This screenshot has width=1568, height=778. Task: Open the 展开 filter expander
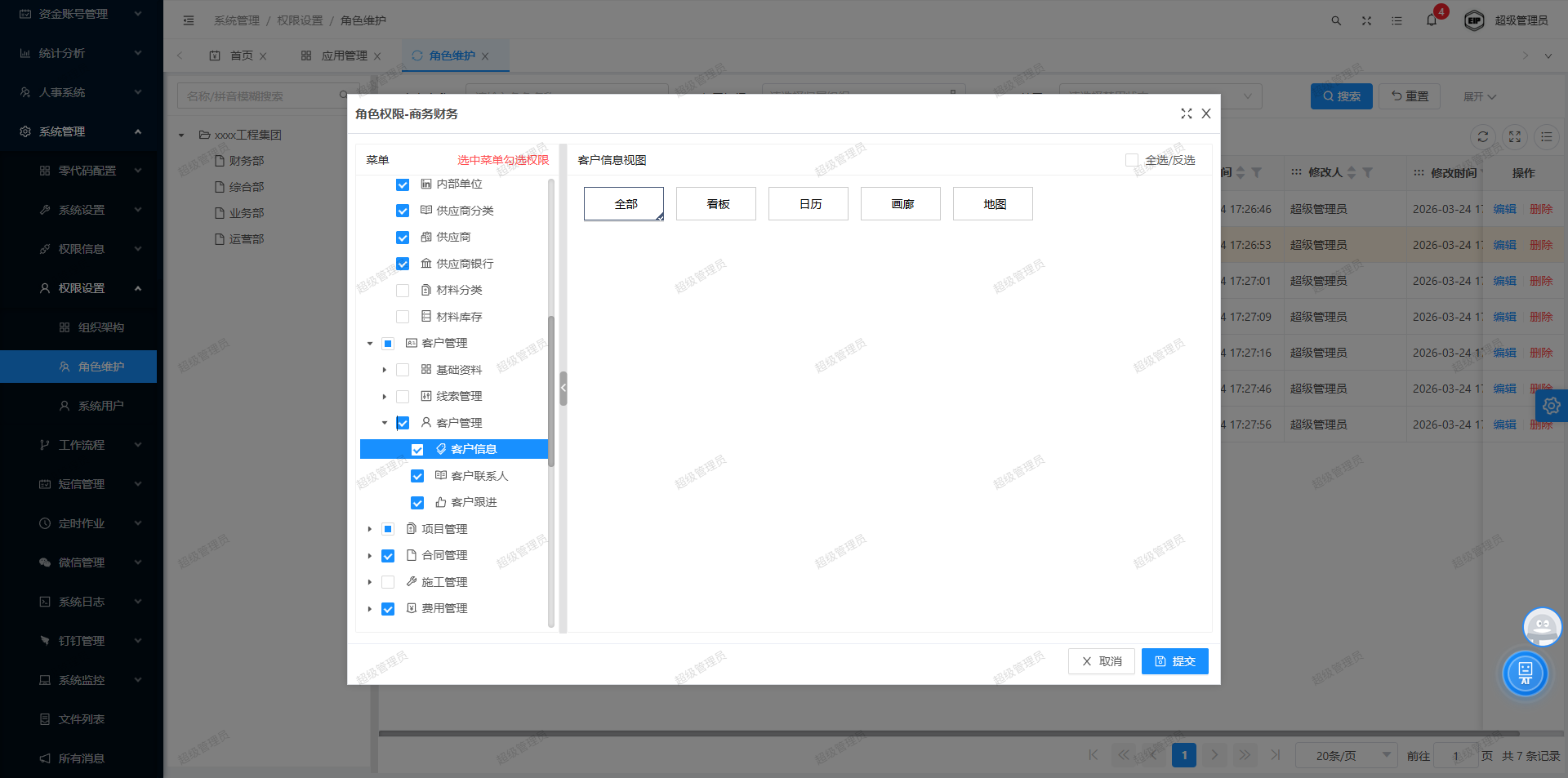[x=1480, y=96]
